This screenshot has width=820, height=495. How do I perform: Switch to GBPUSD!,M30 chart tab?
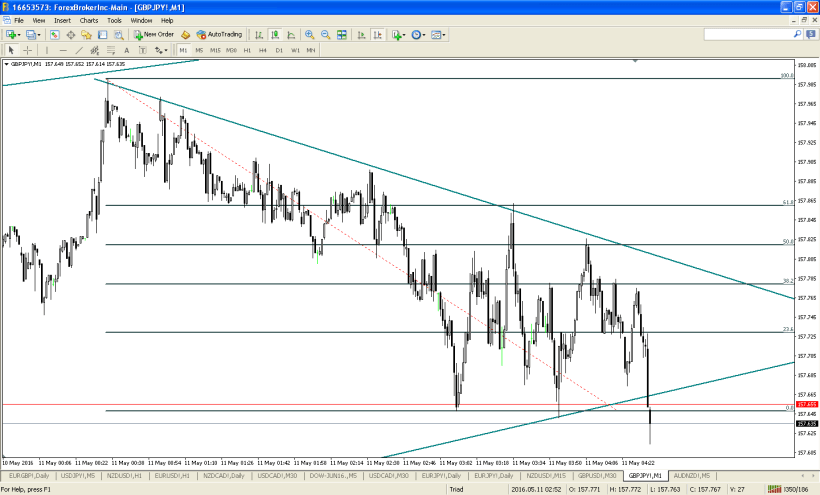[x=597, y=476]
